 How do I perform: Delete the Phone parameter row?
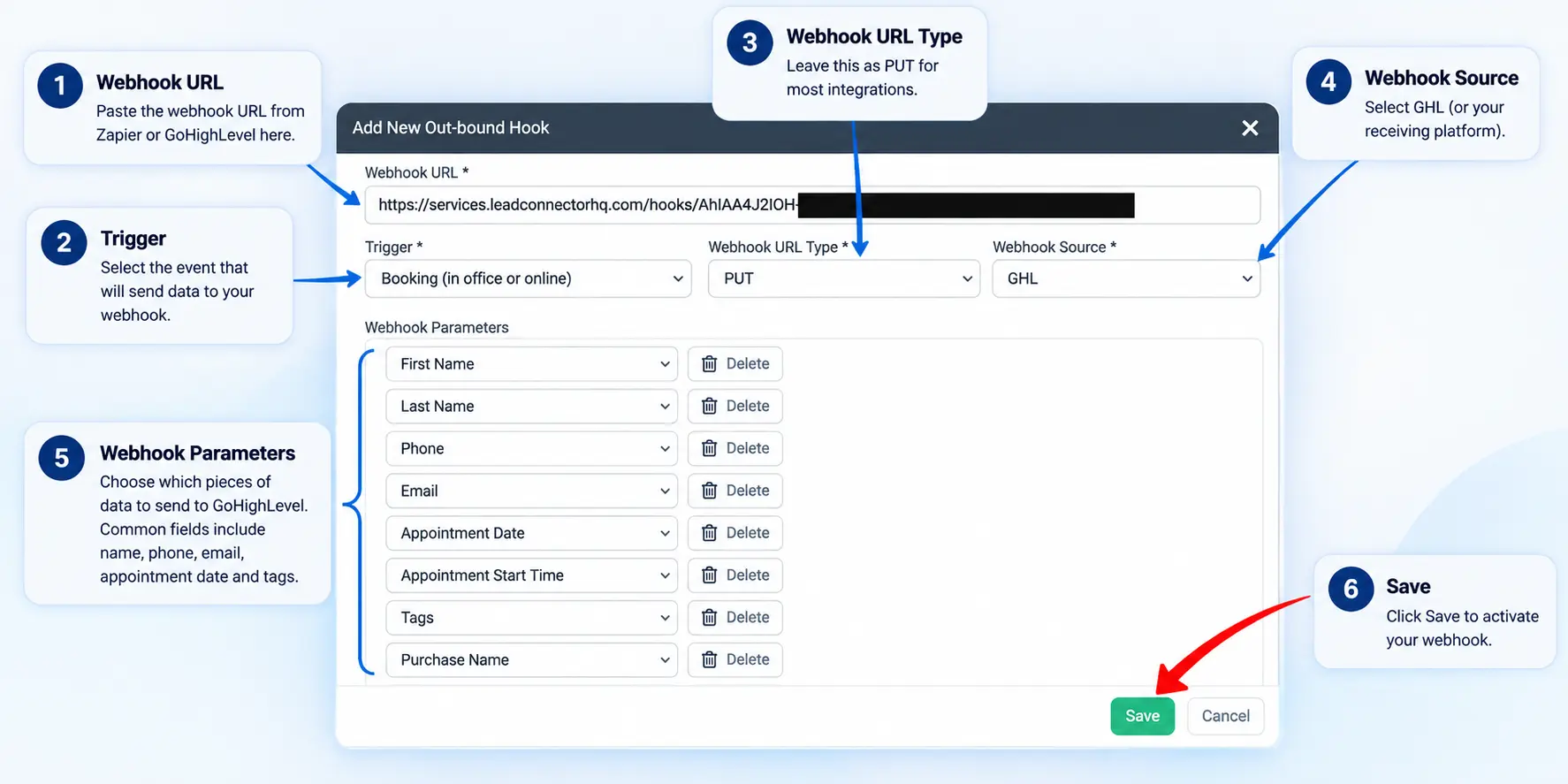pyautogui.click(x=735, y=449)
